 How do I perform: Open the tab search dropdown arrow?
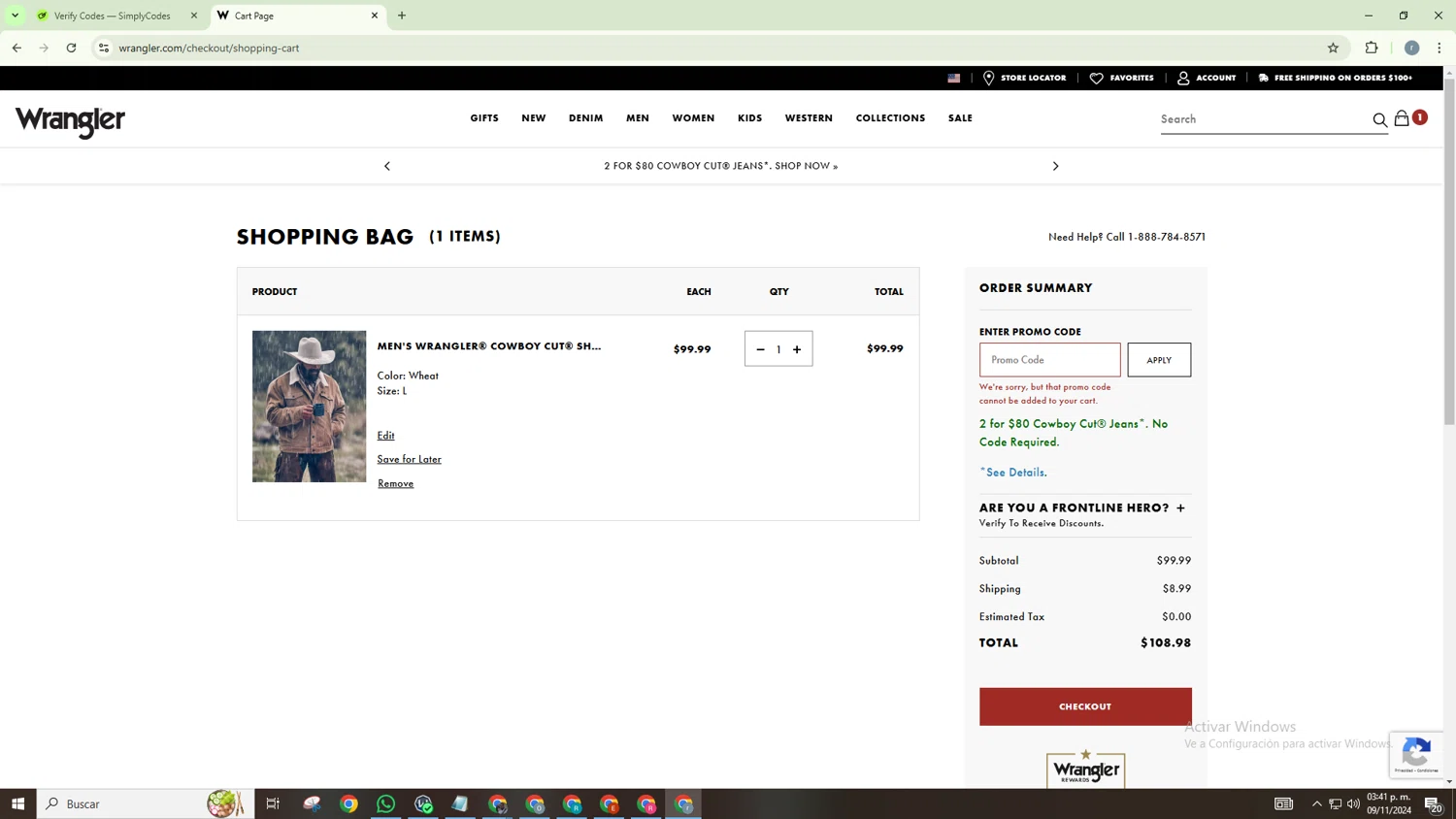pyautogui.click(x=15, y=16)
